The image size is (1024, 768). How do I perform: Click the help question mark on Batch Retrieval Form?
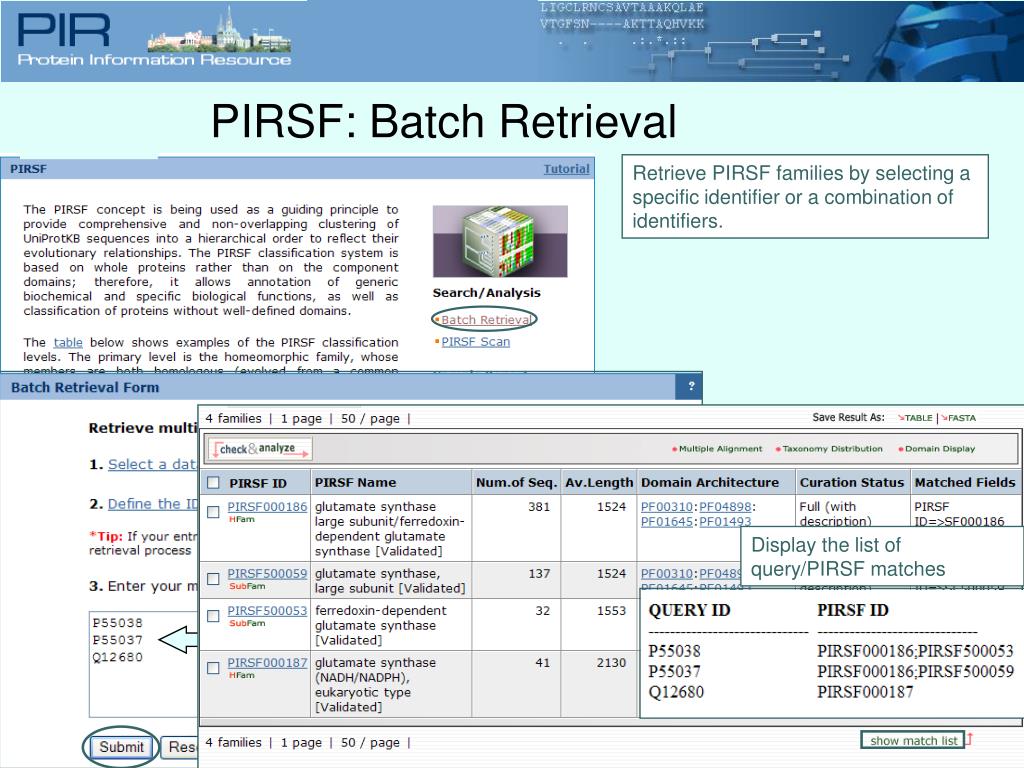tap(690, 387)
